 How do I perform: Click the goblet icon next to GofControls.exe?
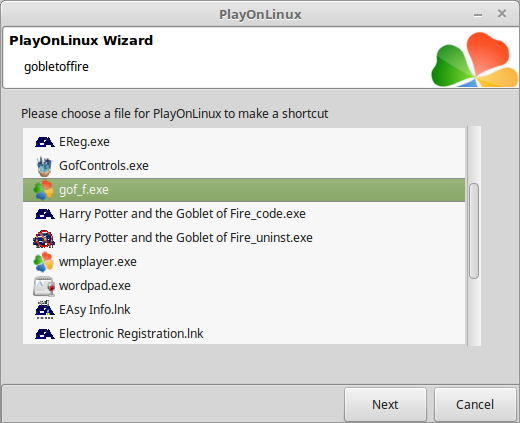coord(44,166)
